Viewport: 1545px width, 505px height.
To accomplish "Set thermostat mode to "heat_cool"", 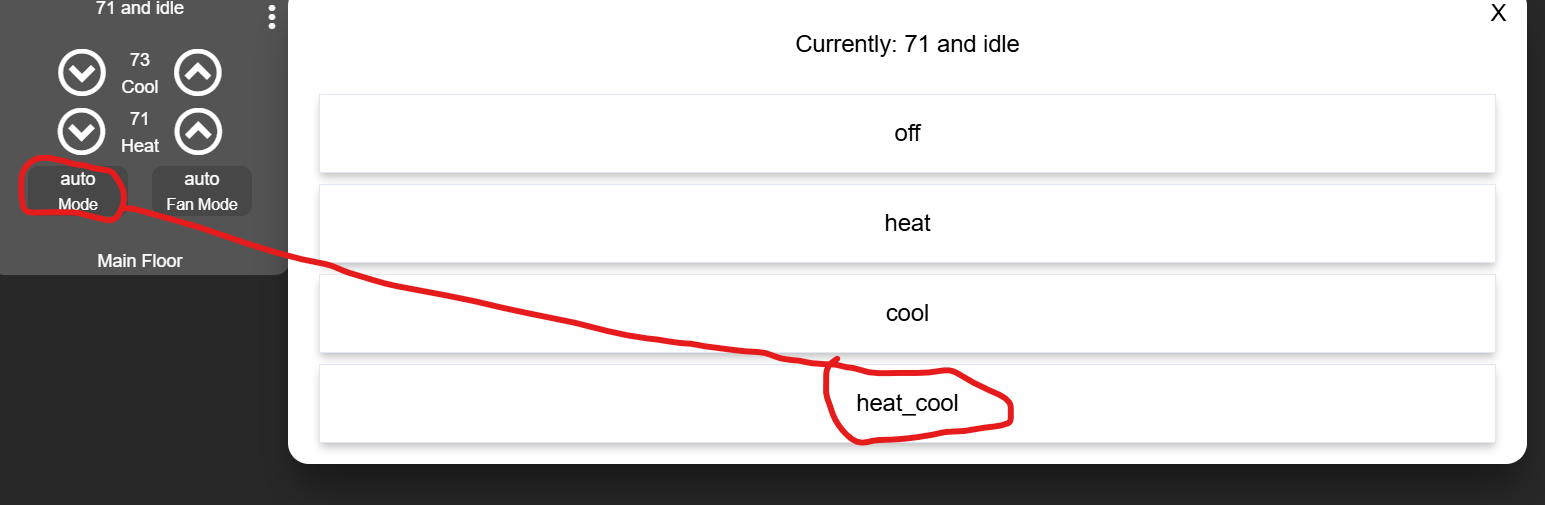I will point(907,403).
